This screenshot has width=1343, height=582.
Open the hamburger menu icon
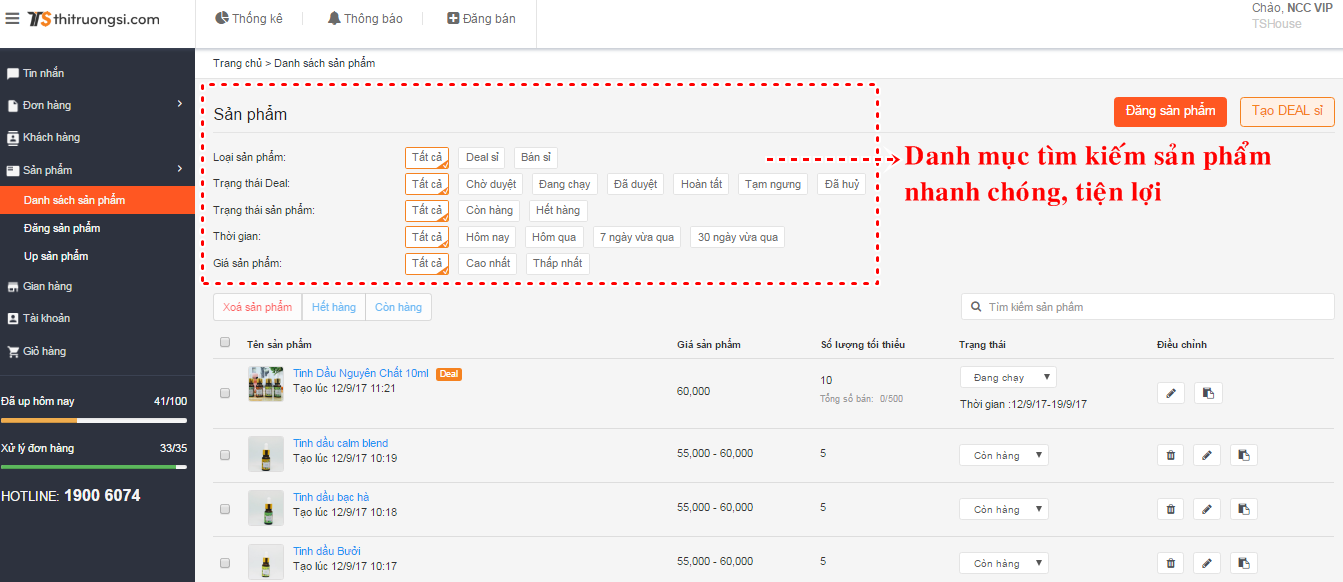coord(12,19)
